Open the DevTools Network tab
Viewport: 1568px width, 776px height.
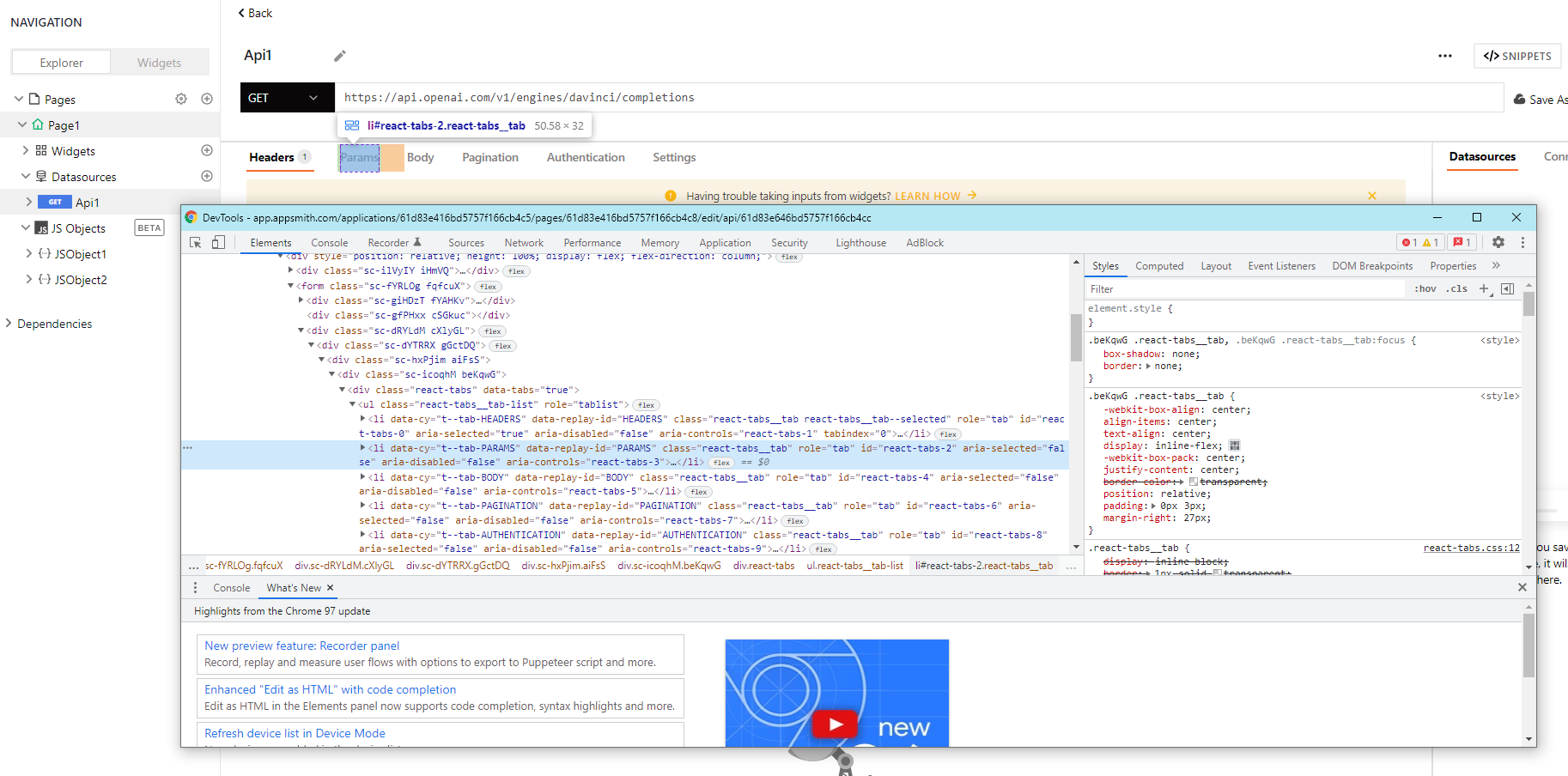(524, 243)
